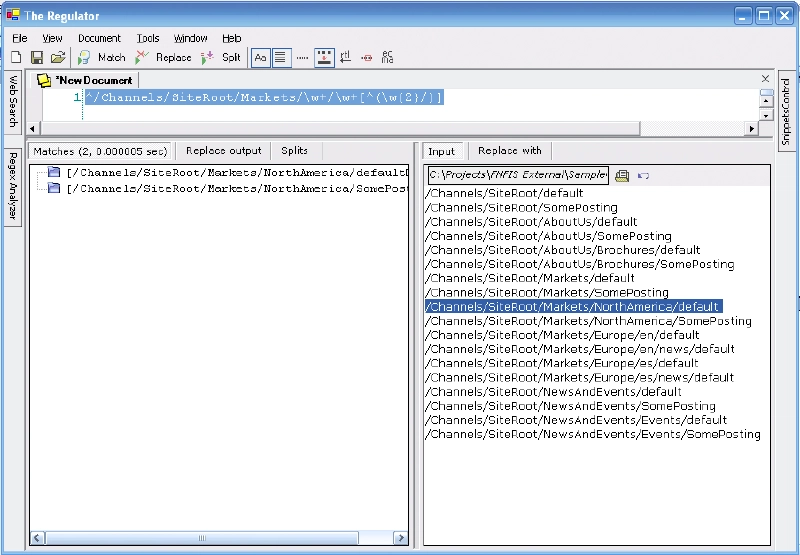This screenshot has width=800, height=555.
Task: Switch to the Replace with tab
Action: coord(509,151)
